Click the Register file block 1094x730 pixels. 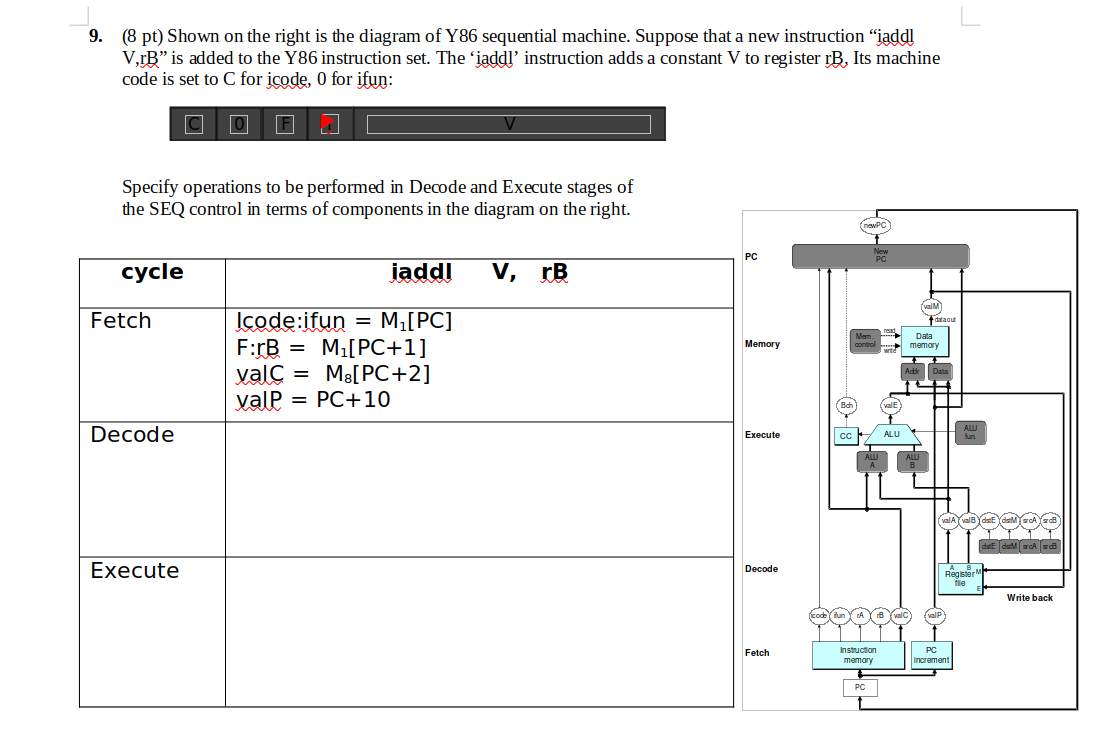click(x=960, y=578)
